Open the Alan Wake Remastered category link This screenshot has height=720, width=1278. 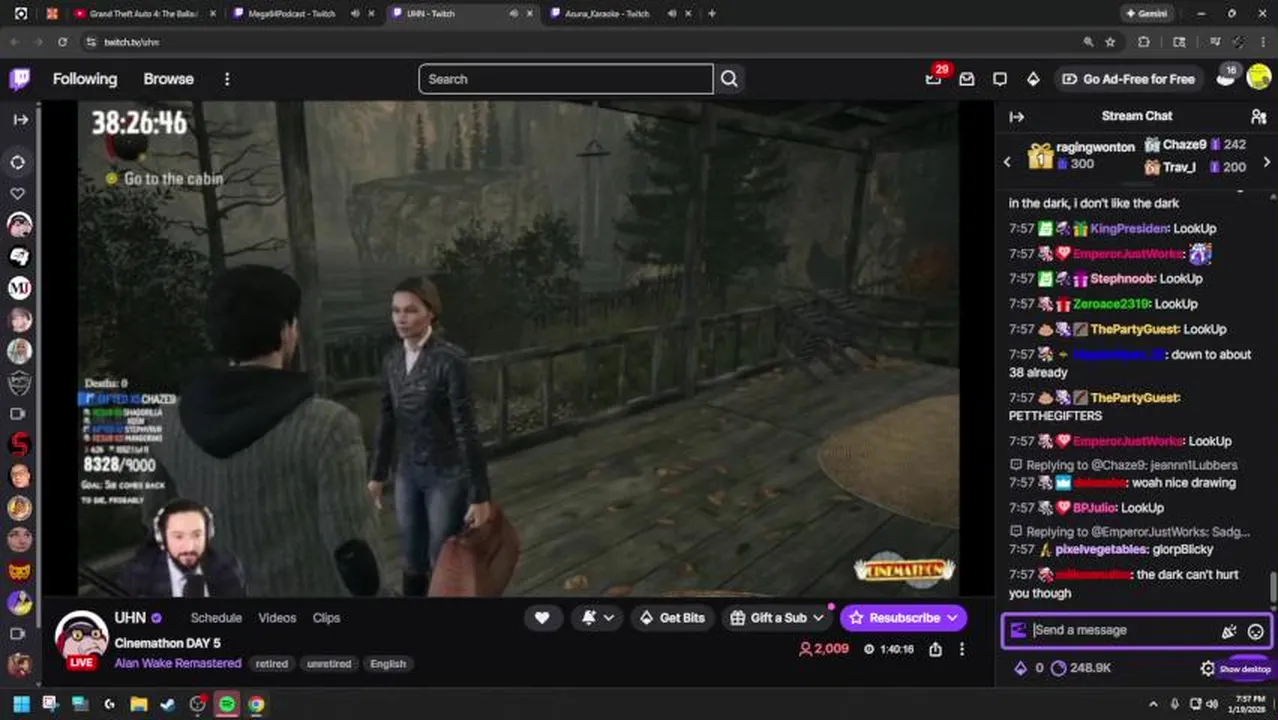click(x=178, y=663)
